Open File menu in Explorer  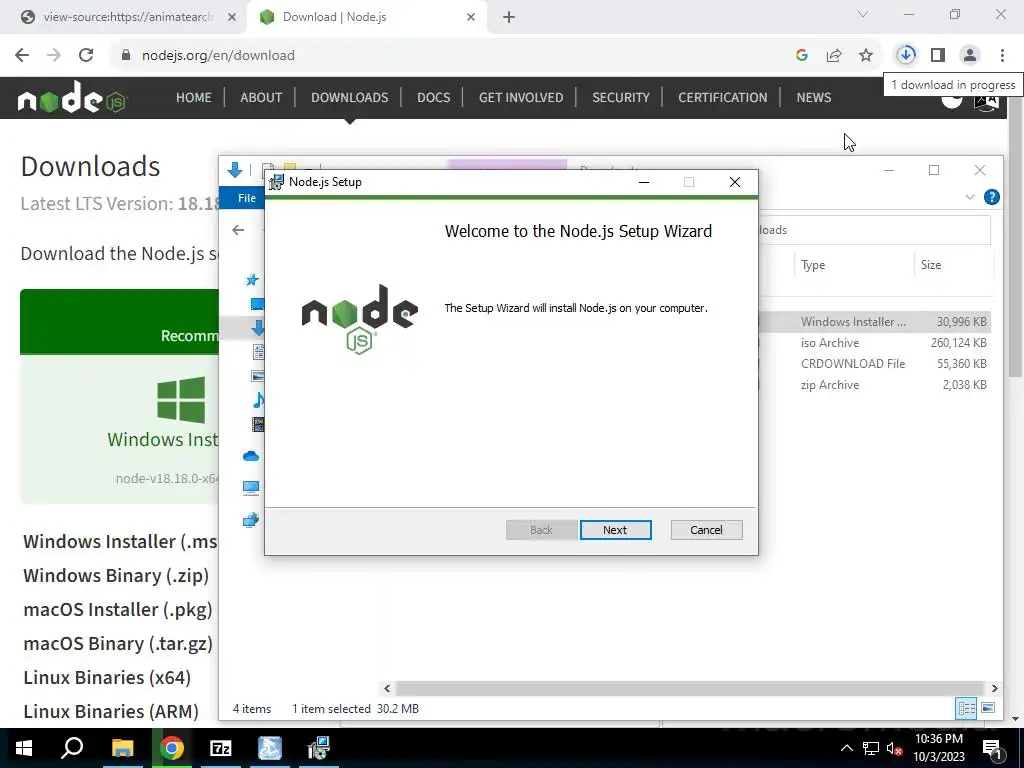click(x=247, y=198)
